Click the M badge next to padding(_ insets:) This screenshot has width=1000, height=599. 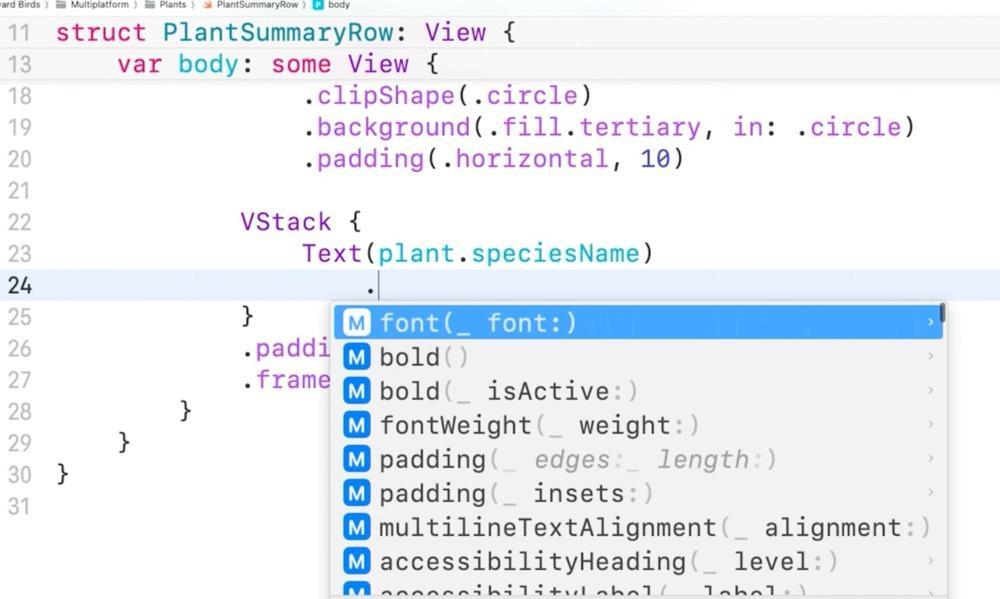(356, 492)
